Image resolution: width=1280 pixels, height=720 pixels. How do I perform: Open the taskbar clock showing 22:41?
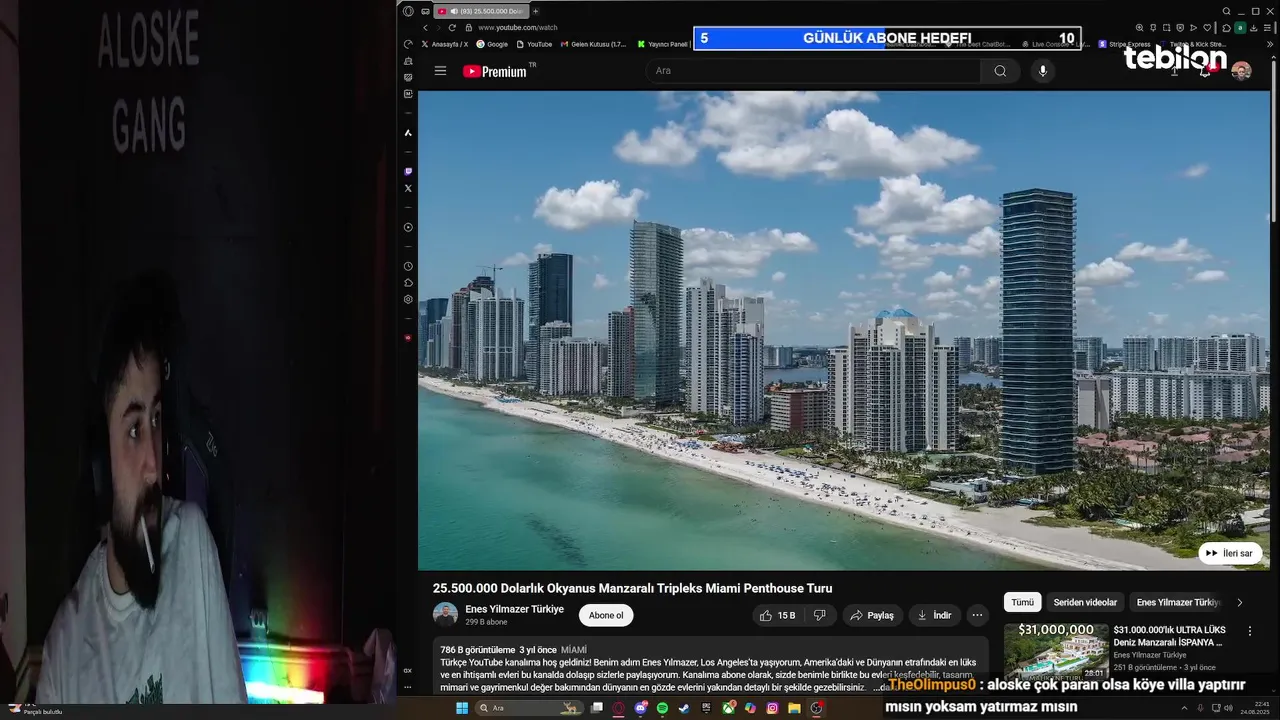1254,708
